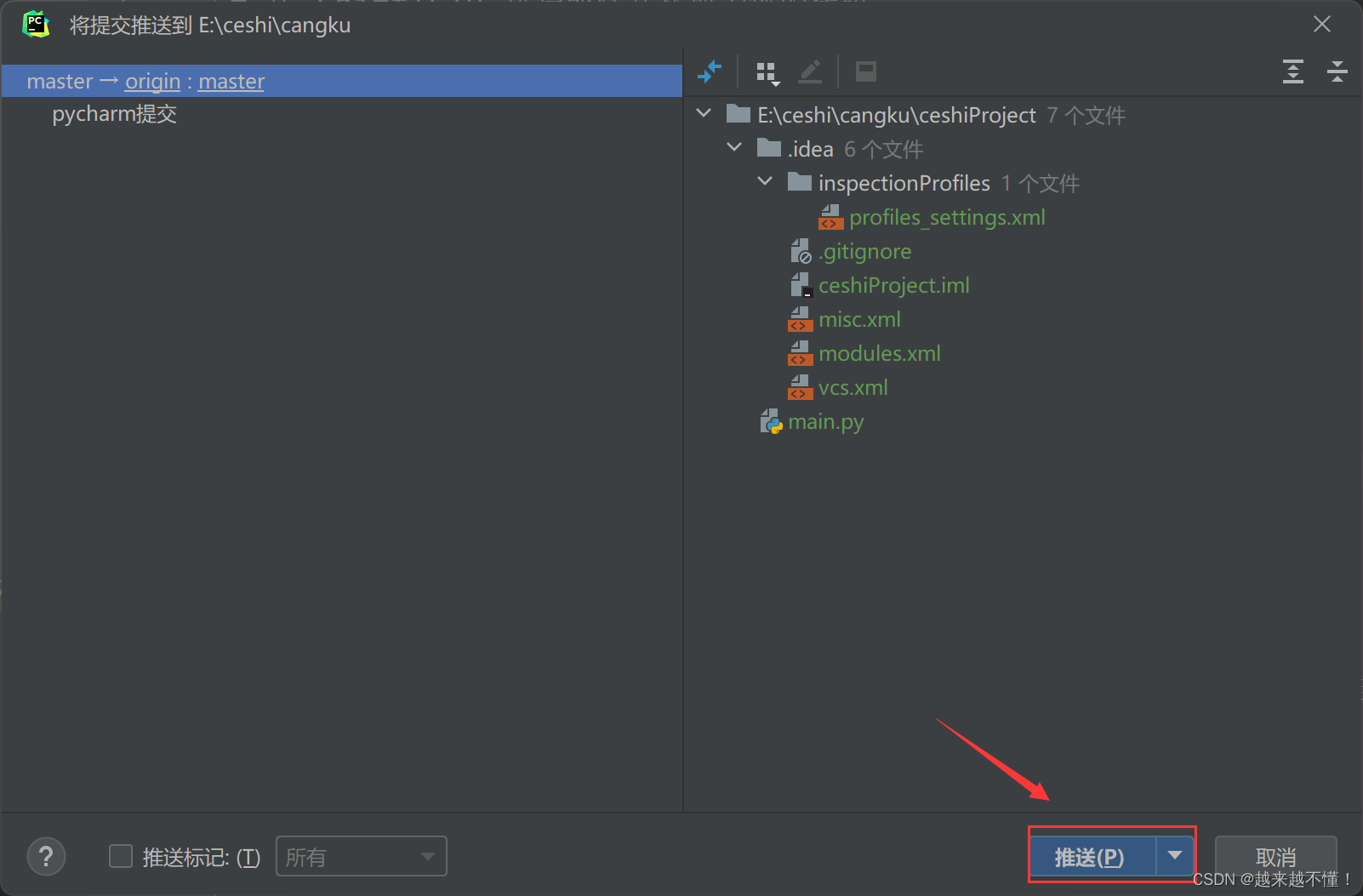
Task: Collapse the inspectionProfiles folder node
Action: point(765,181)
